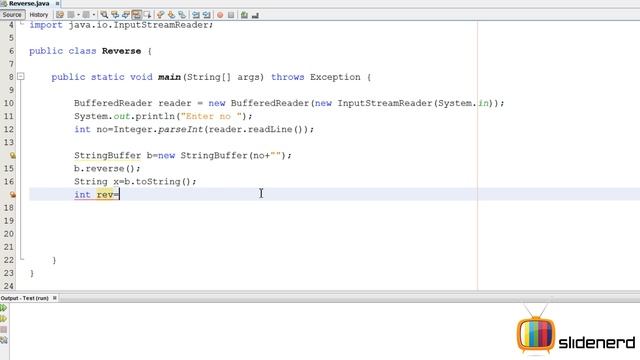Click the Find Next Occurrence icon
This screenshot has width=640, height=360.
coord(126,15)
